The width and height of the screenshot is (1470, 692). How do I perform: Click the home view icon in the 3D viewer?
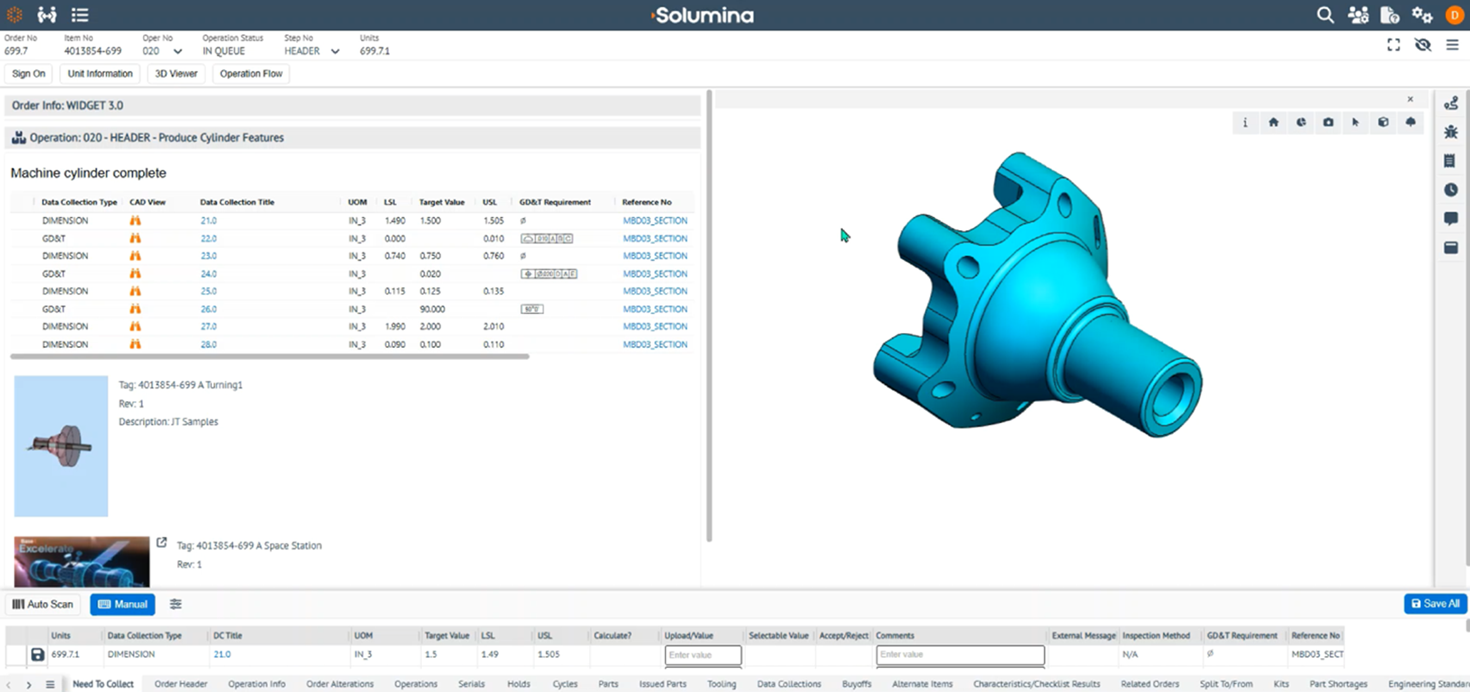click(x=1274, y=122)
